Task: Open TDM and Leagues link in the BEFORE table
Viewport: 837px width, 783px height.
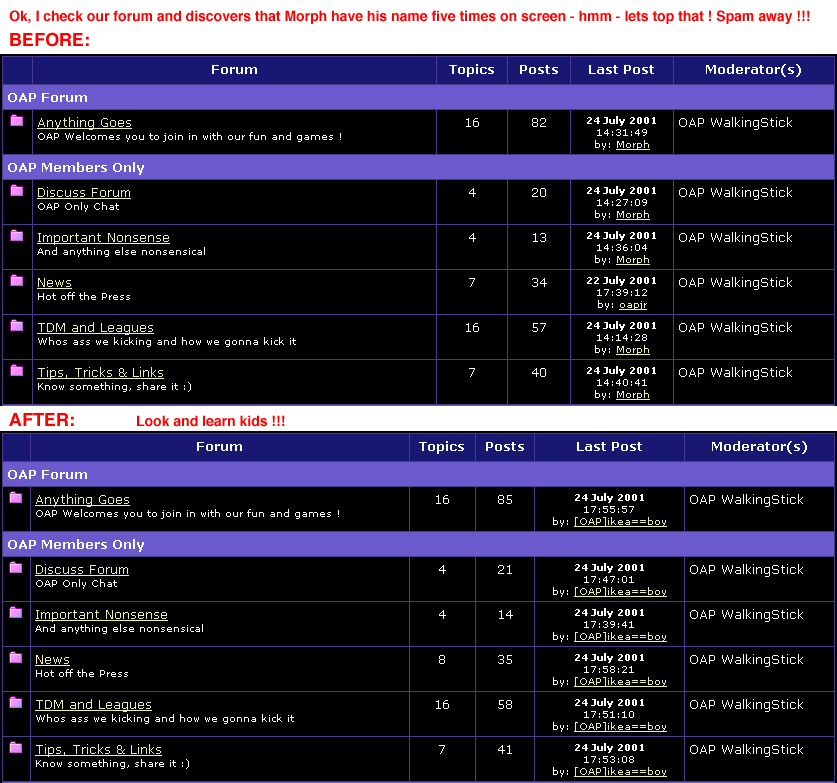Action: (95, 328)
